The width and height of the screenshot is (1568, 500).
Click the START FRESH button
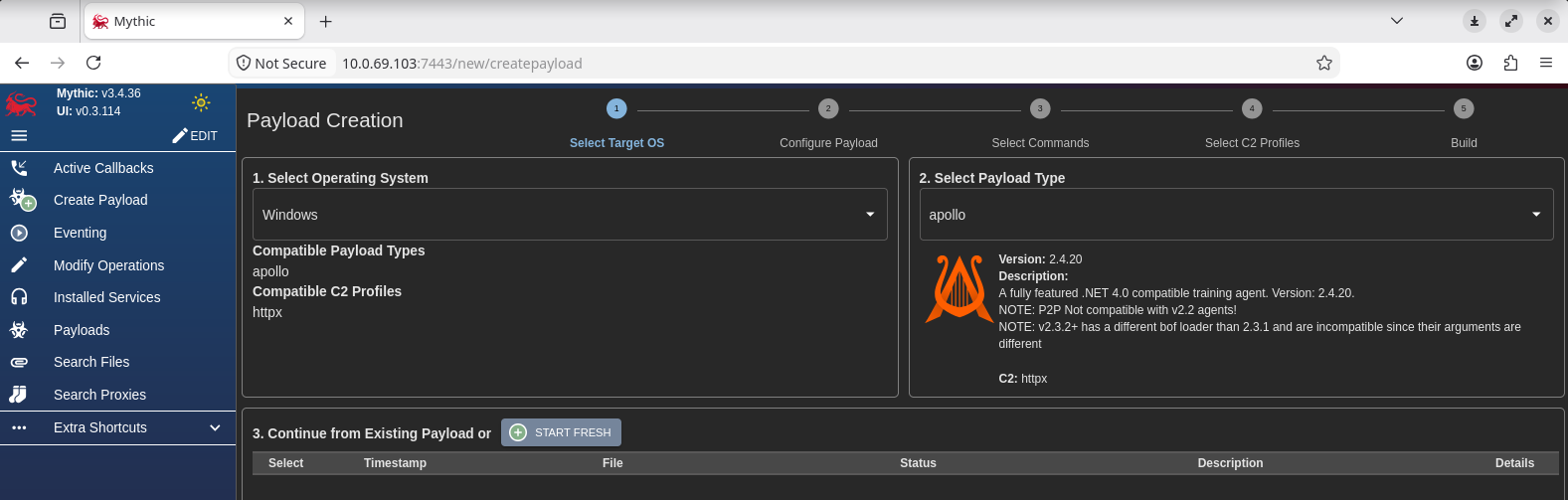(561, 432)
